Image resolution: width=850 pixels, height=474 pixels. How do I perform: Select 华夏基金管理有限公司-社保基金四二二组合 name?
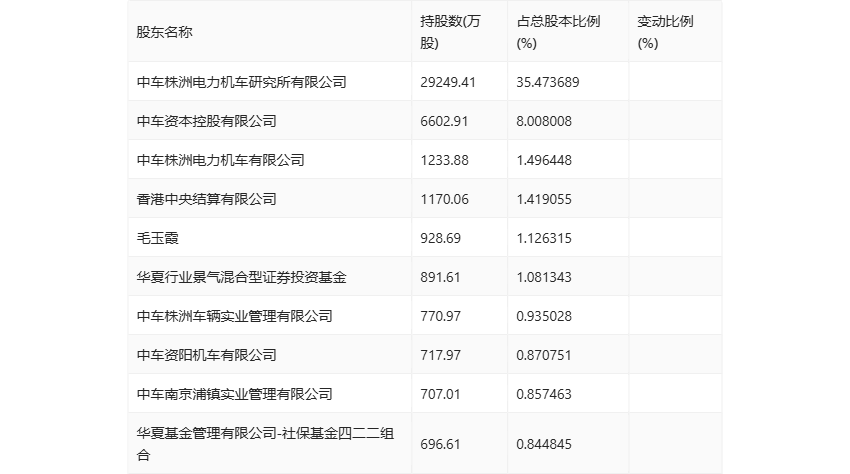point(265,444)
